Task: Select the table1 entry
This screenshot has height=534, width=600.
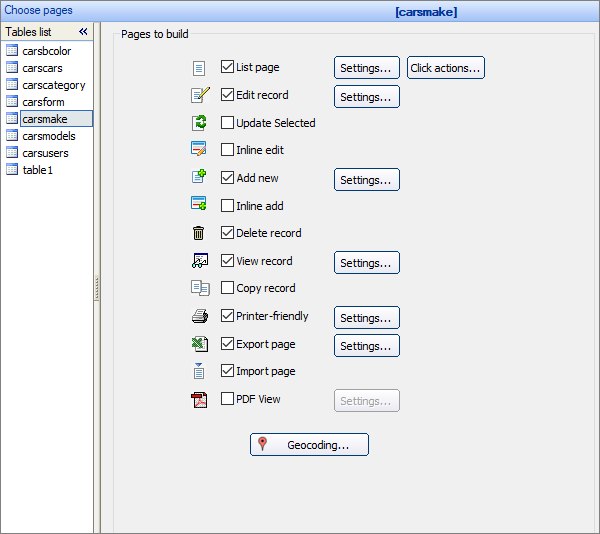Action: click(x=38, y=170)
